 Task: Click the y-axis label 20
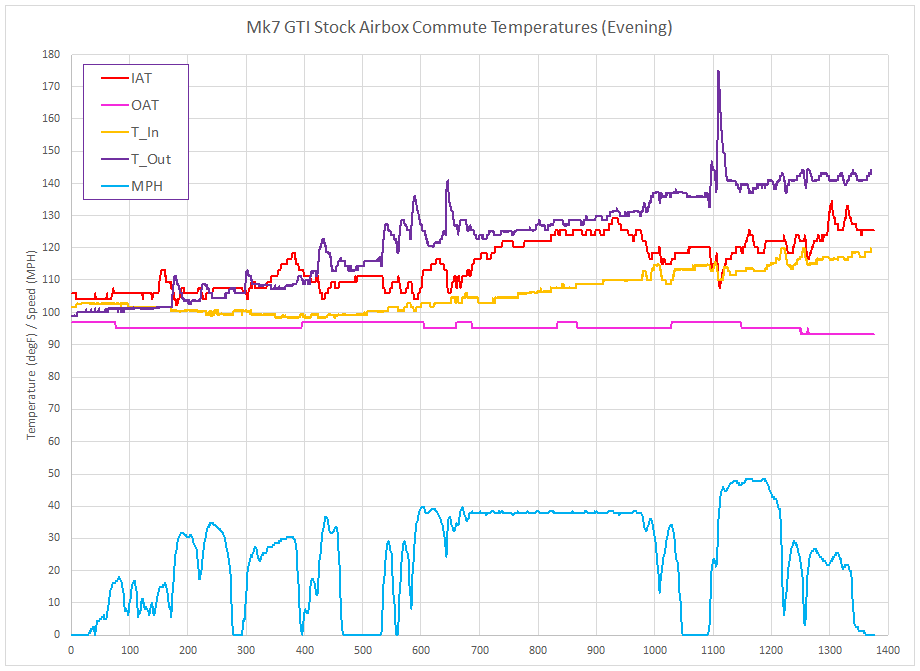pos(53,570)
